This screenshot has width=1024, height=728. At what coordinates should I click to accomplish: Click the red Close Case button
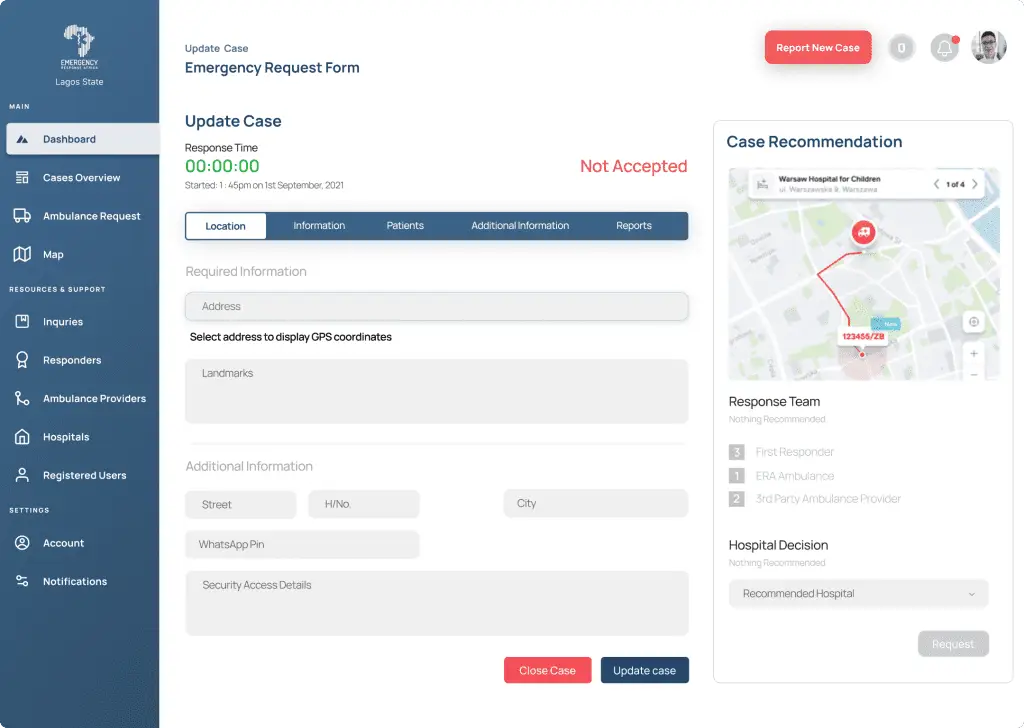point(547,671)
